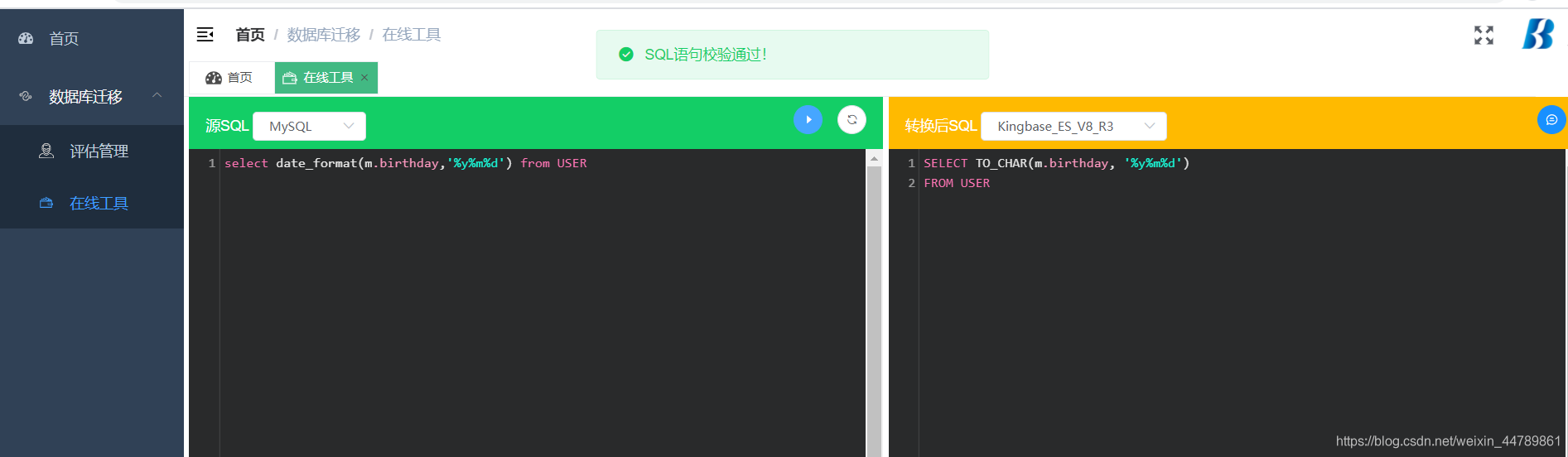Close the 在线工具 tab
This screenshot has width=1568, height=457.
point(364,78)
